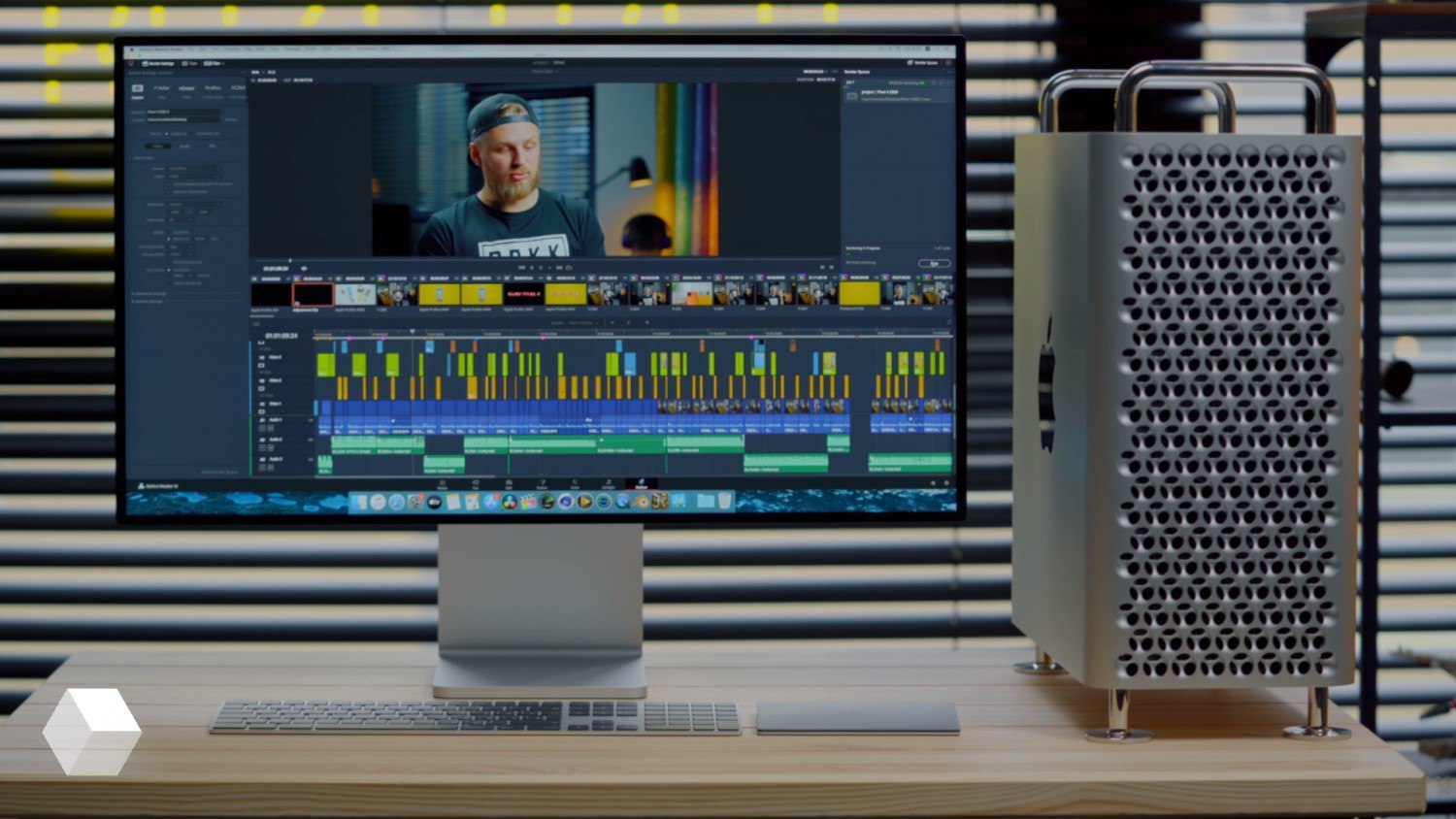
Task: Remove Job 1 with the X icon
Action: [x=948, y=82]
